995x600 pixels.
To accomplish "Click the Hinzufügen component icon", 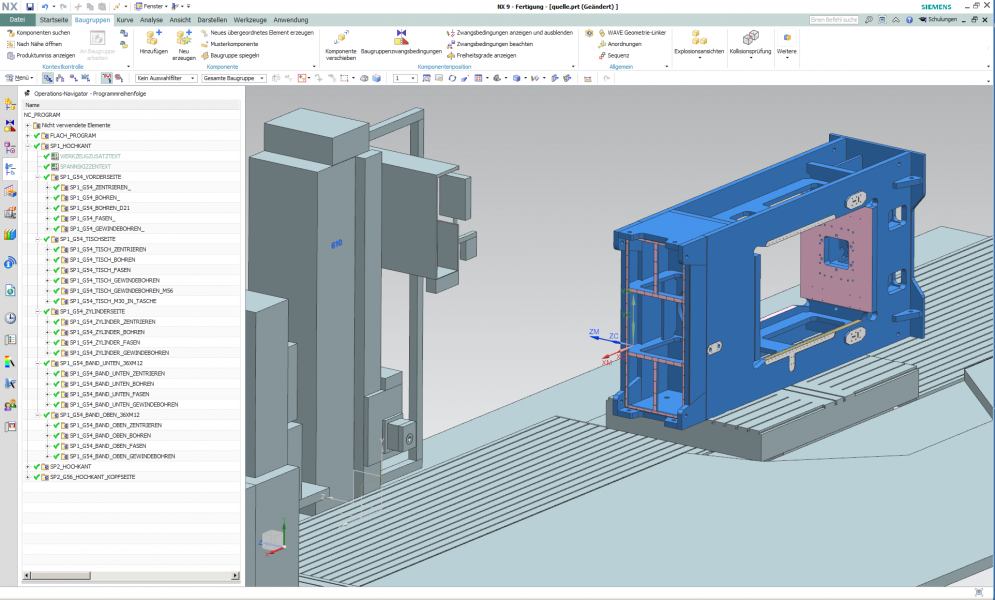I will (x=153, y=37).
